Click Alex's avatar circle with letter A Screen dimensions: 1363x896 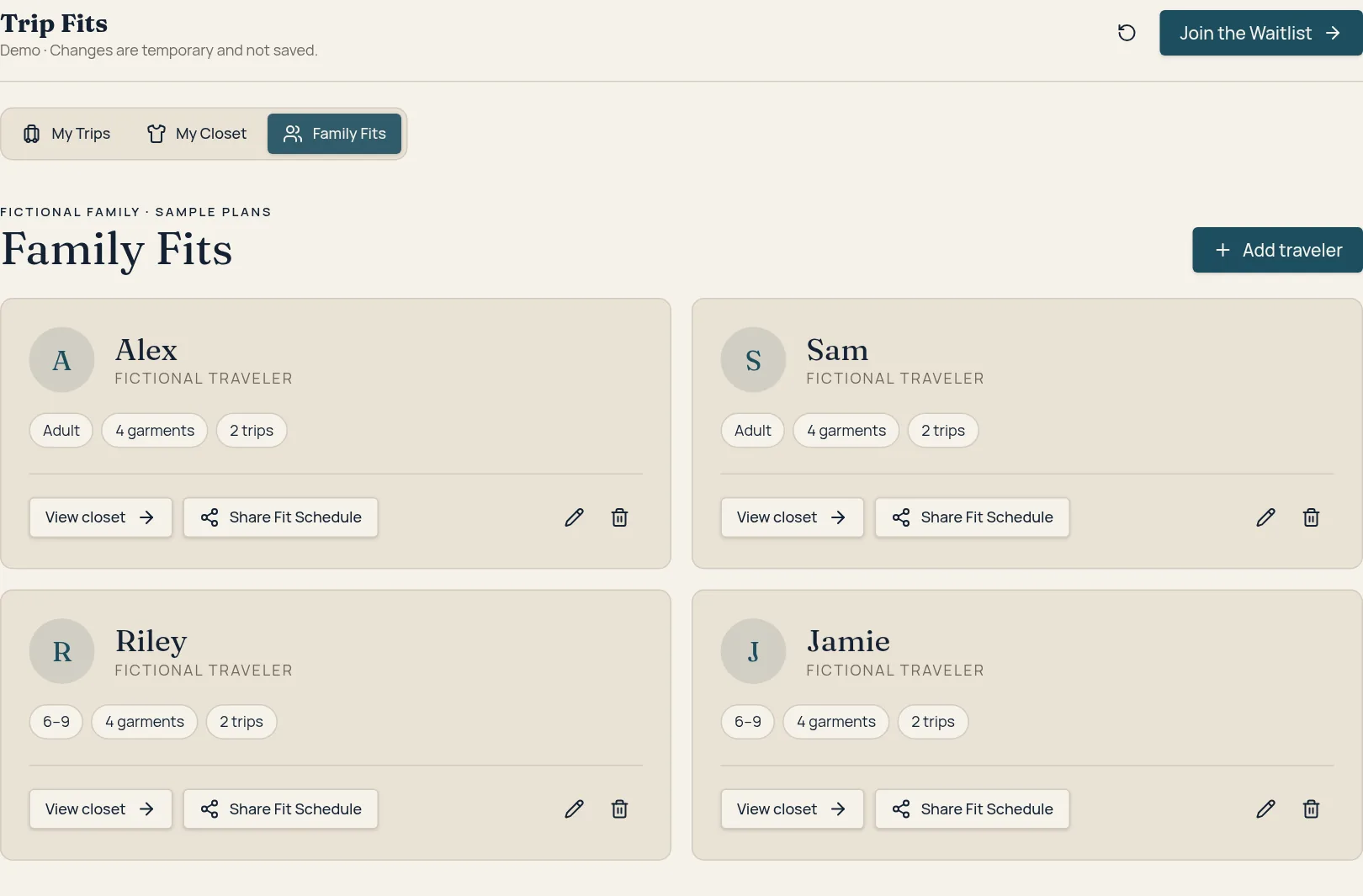(x=61, y=360)
